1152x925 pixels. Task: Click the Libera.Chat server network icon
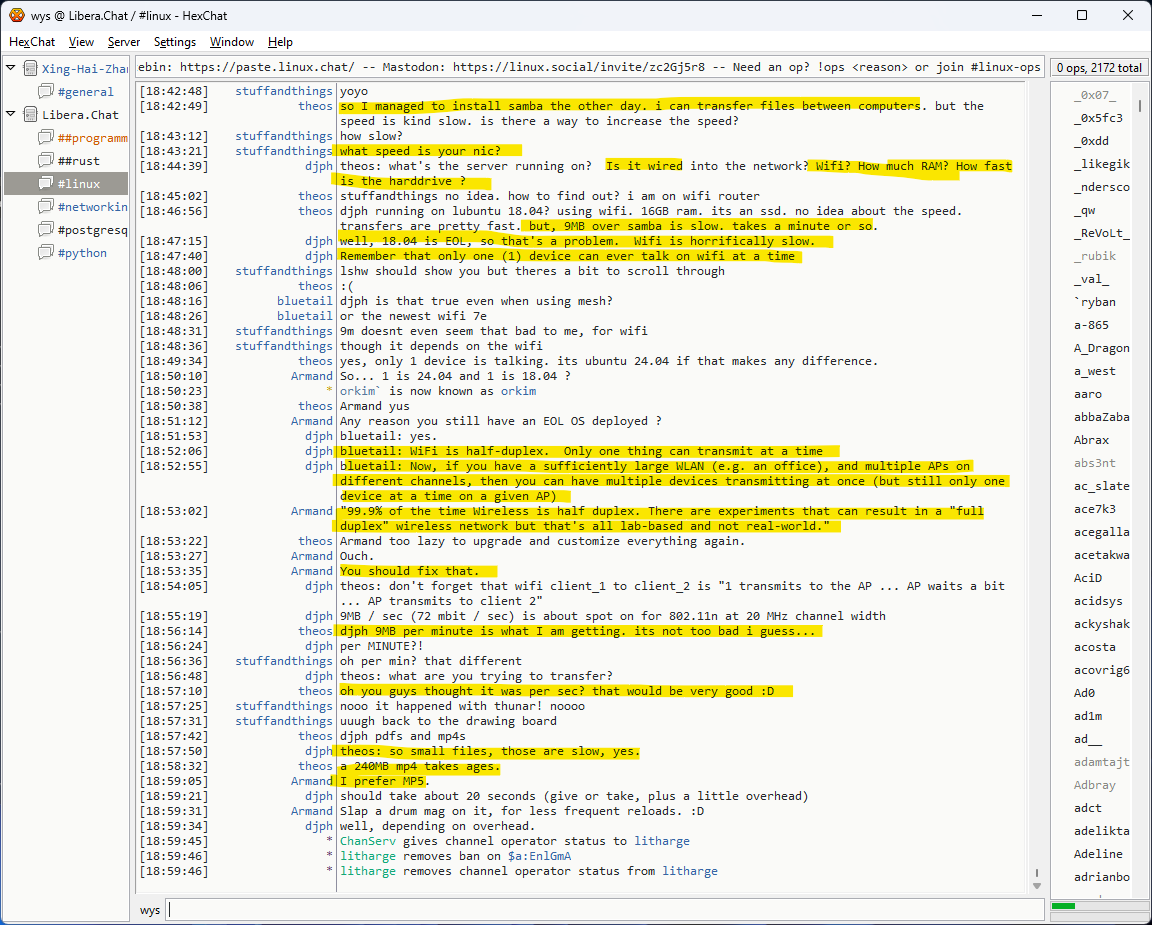(29, 115)
